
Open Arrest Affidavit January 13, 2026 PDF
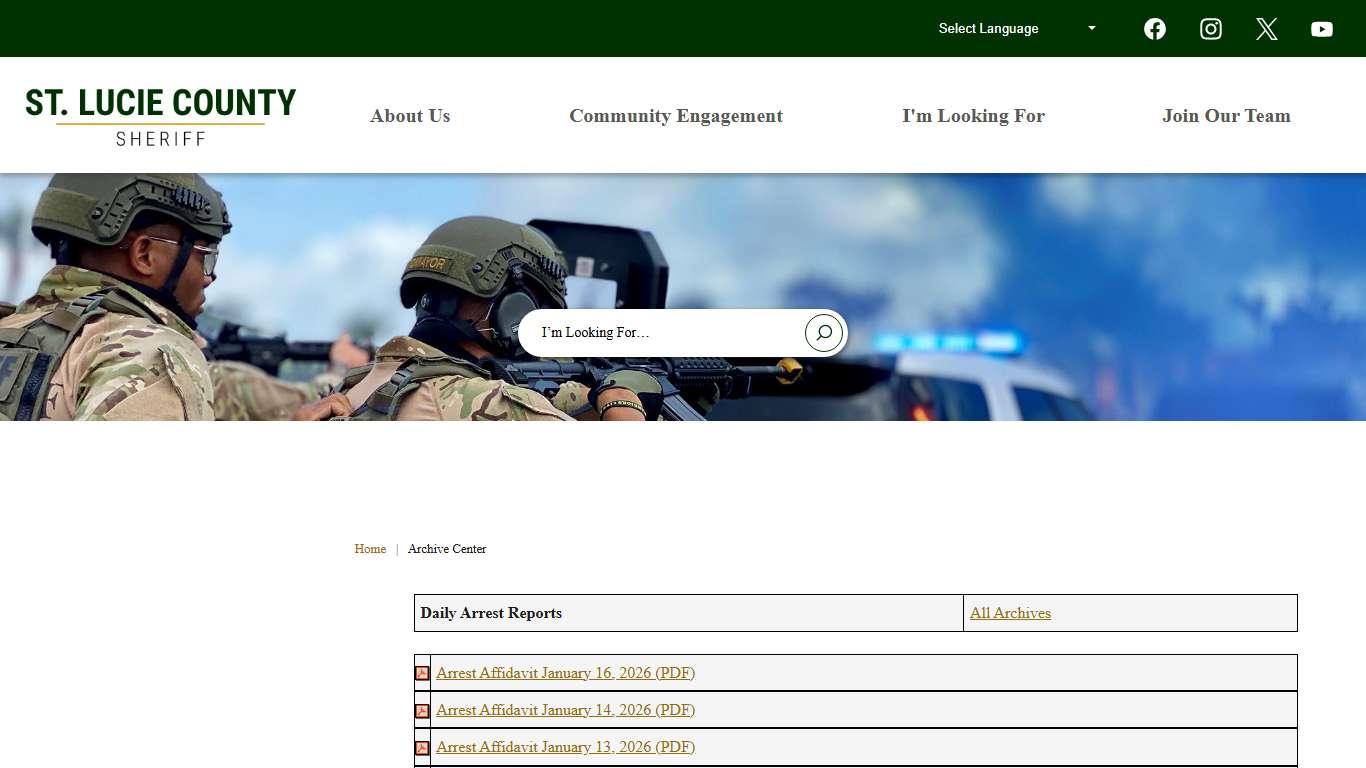click(x=565, y=747)
